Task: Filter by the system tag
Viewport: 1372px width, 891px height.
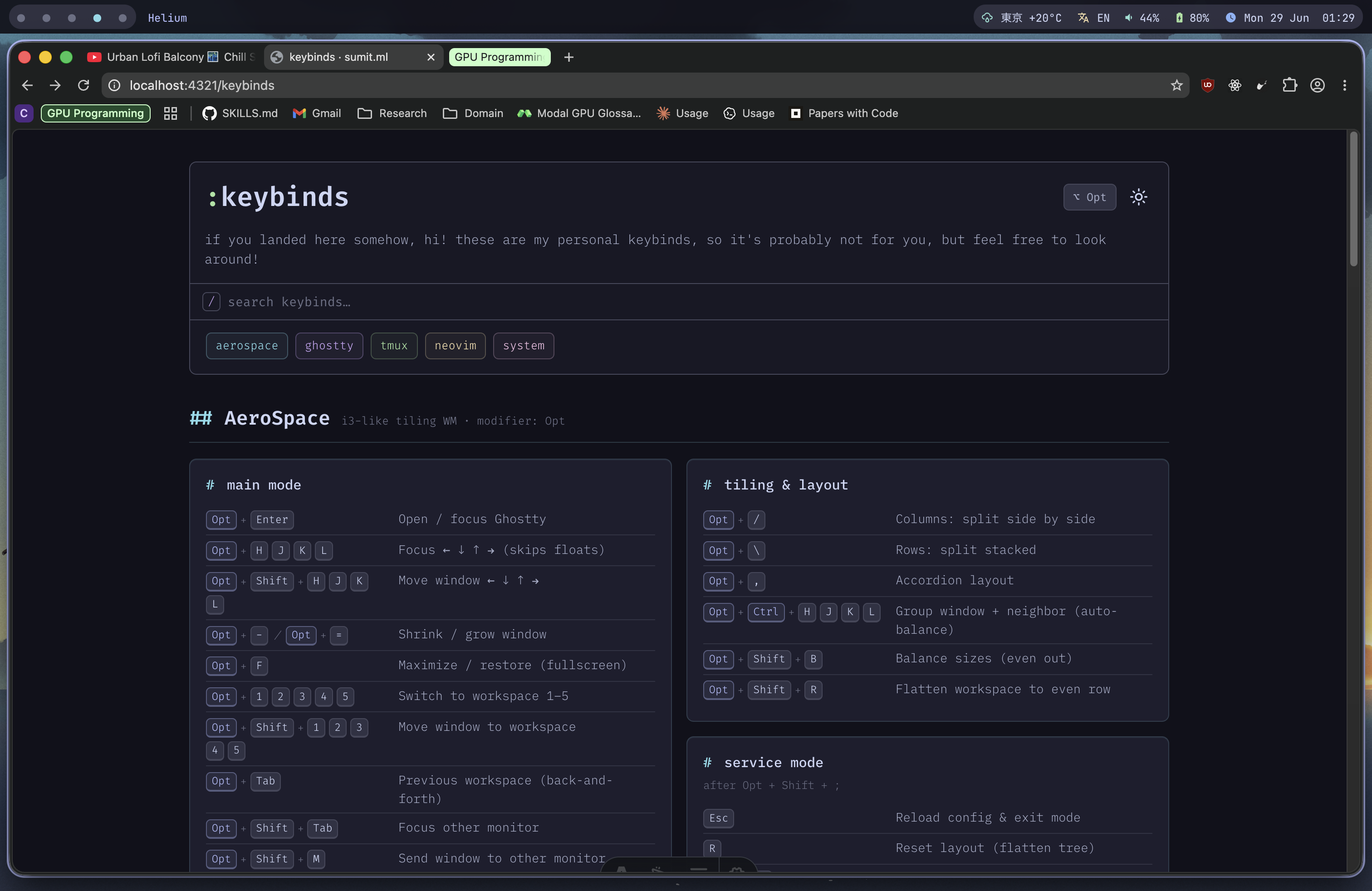Action: coord(524,346)
